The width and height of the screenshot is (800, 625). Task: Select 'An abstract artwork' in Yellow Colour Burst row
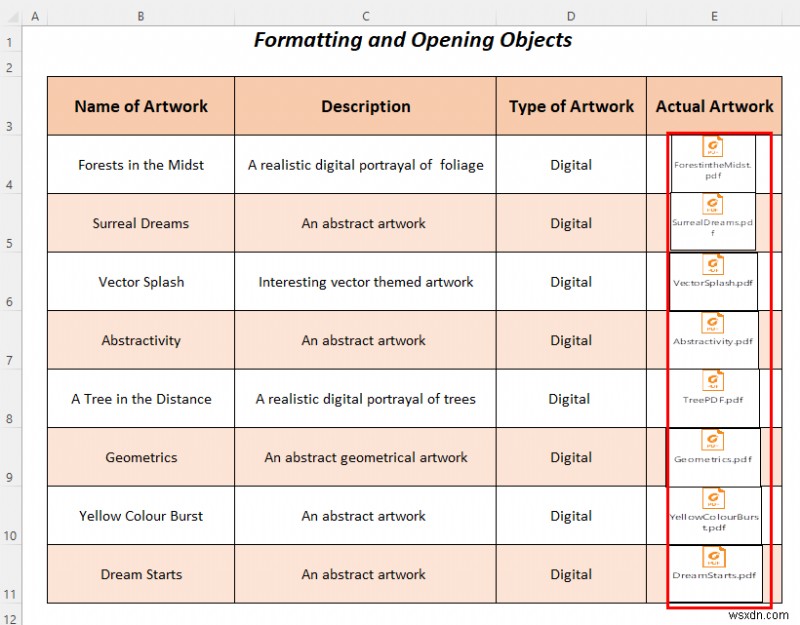click(365, 515)
